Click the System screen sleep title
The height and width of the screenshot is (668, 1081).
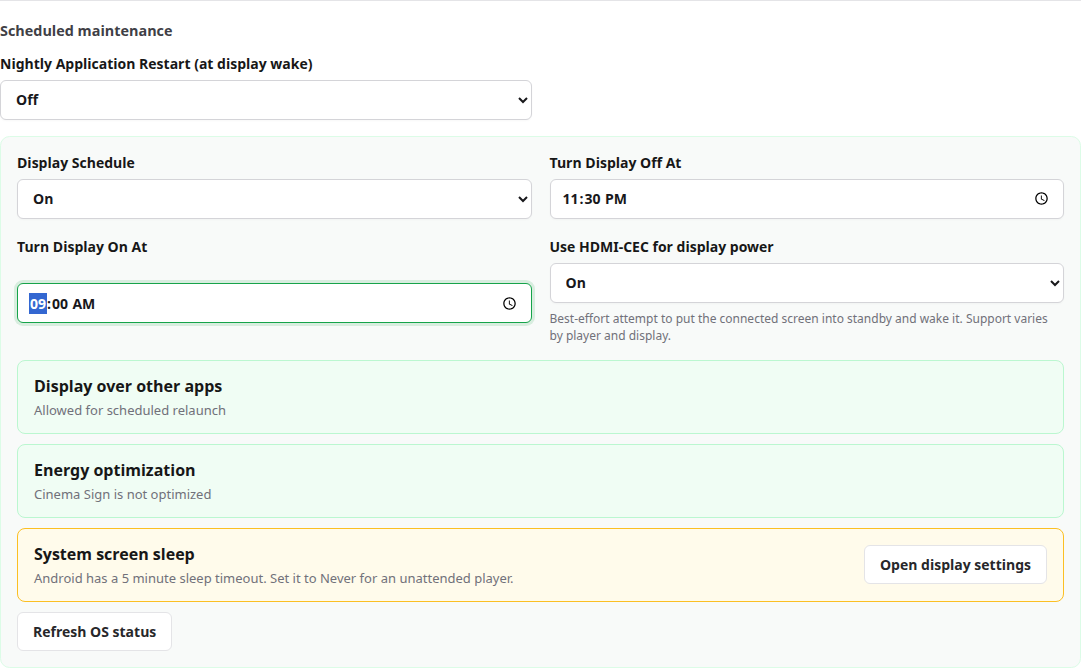[114, 555]
